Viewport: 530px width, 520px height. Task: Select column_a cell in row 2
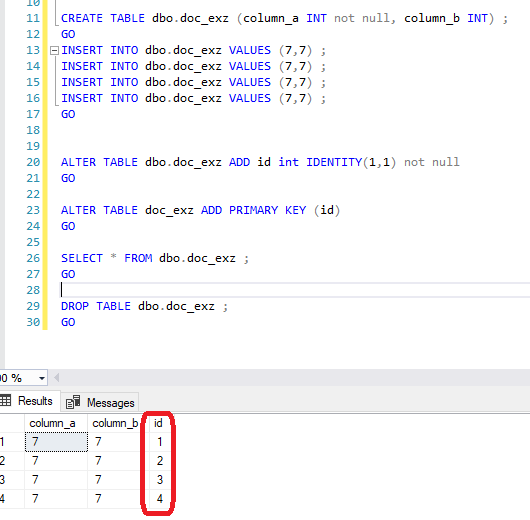pyautogui.click(x=56, y=460)
